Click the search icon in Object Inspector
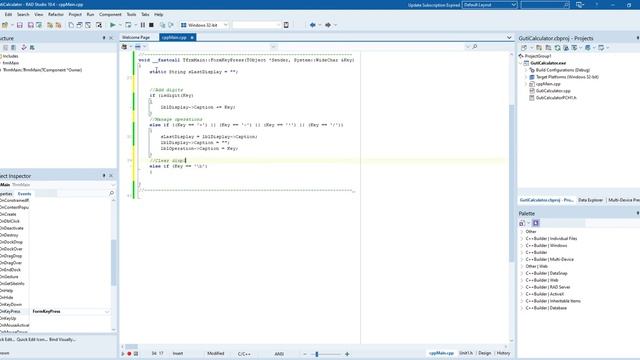The image size is (640, 360). point(111,193)
